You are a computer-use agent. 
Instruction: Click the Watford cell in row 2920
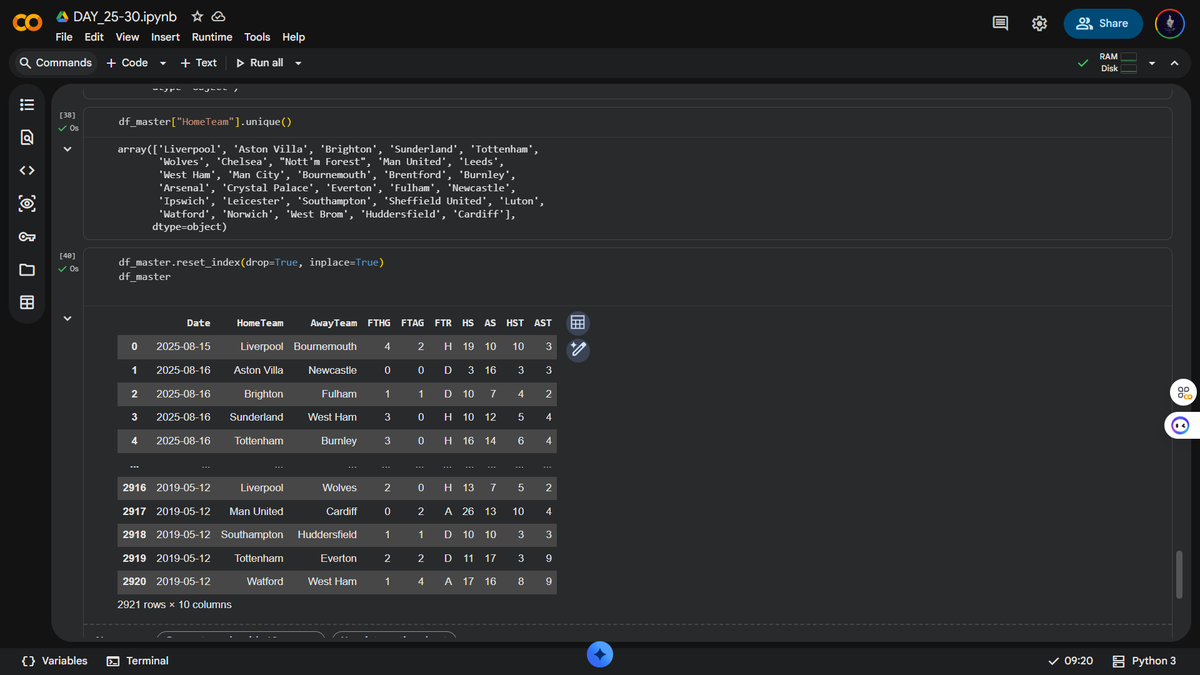[265, 581]
